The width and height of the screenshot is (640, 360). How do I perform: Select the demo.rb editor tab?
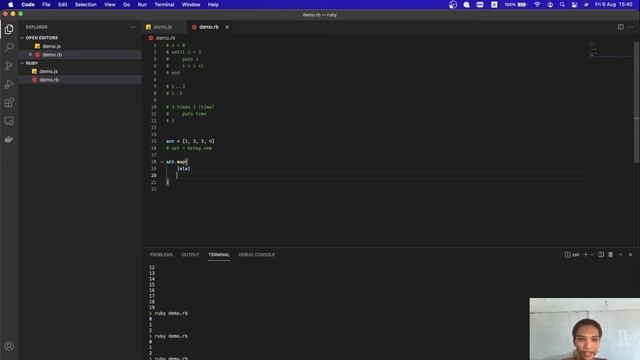tap(209, 27)
